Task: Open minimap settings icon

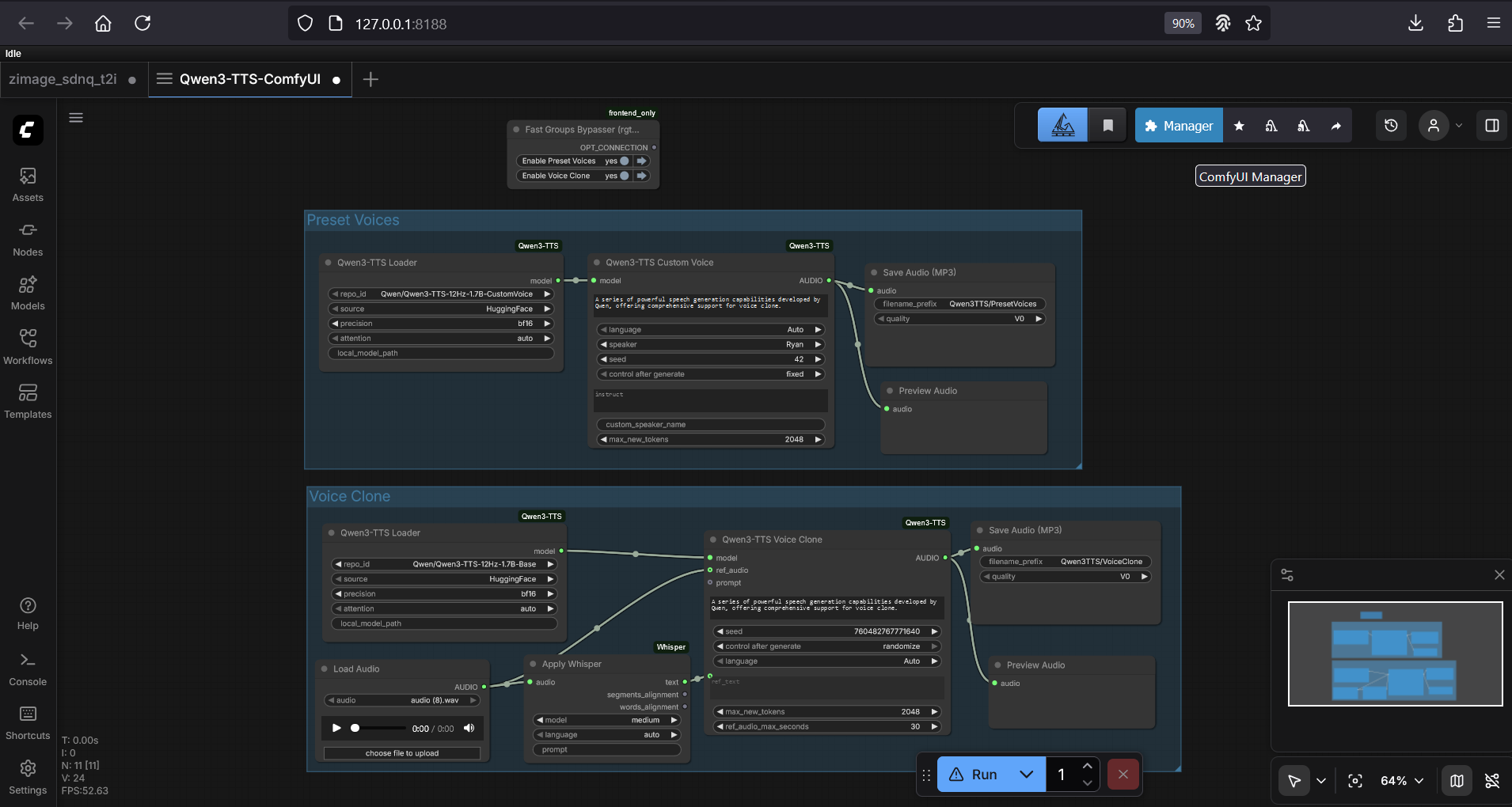Action: [x=1287, y=575]
